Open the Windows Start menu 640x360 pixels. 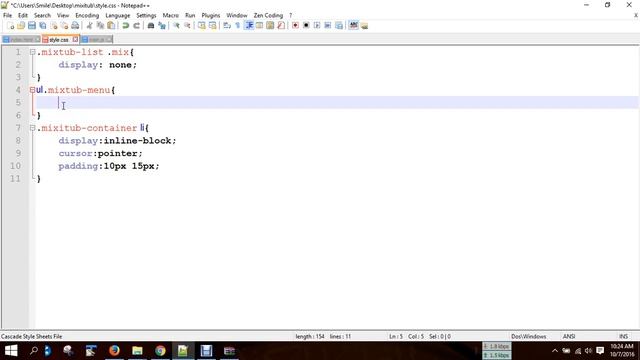(11, 351)
